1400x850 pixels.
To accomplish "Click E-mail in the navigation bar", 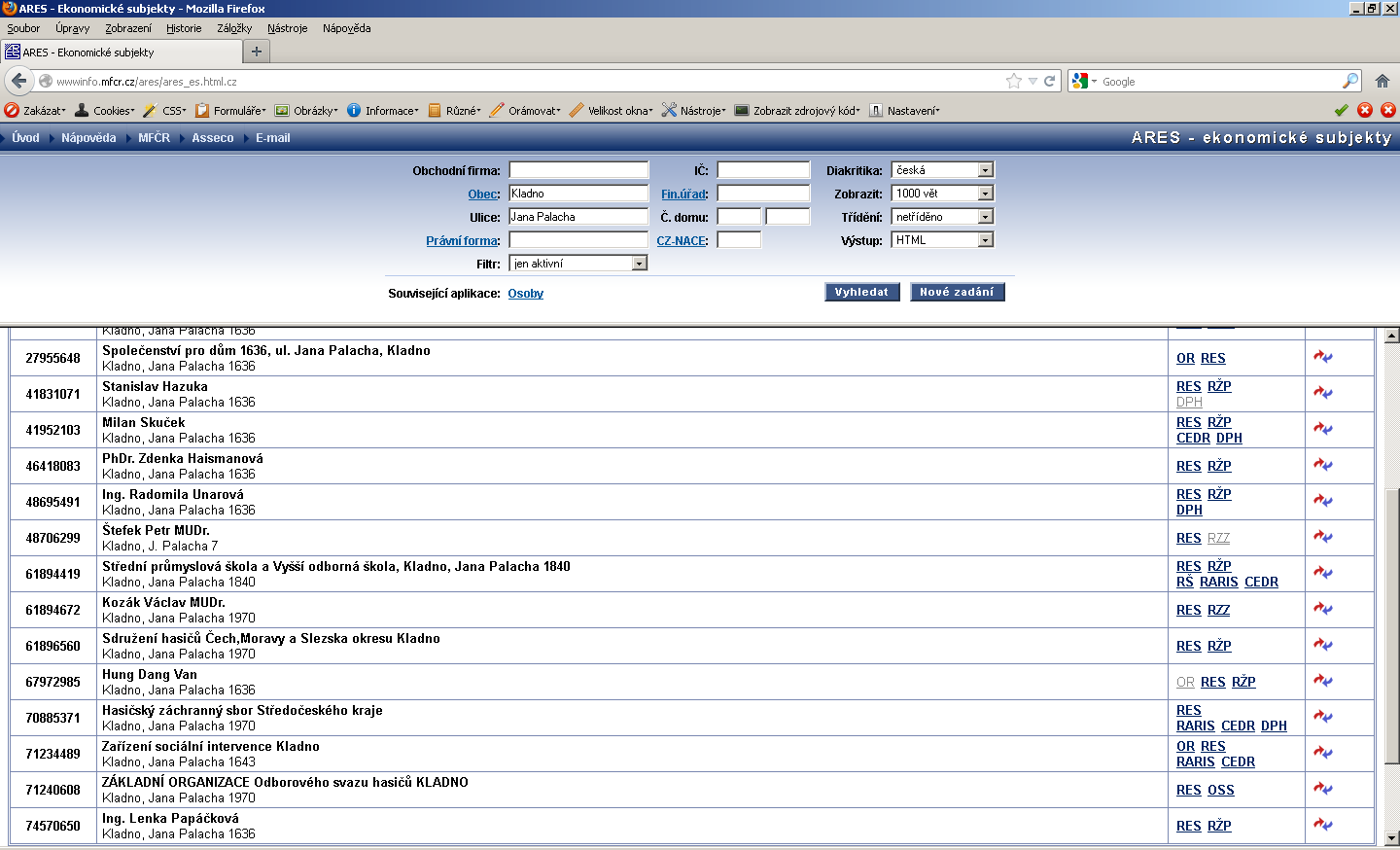I will tap(272, 138).
